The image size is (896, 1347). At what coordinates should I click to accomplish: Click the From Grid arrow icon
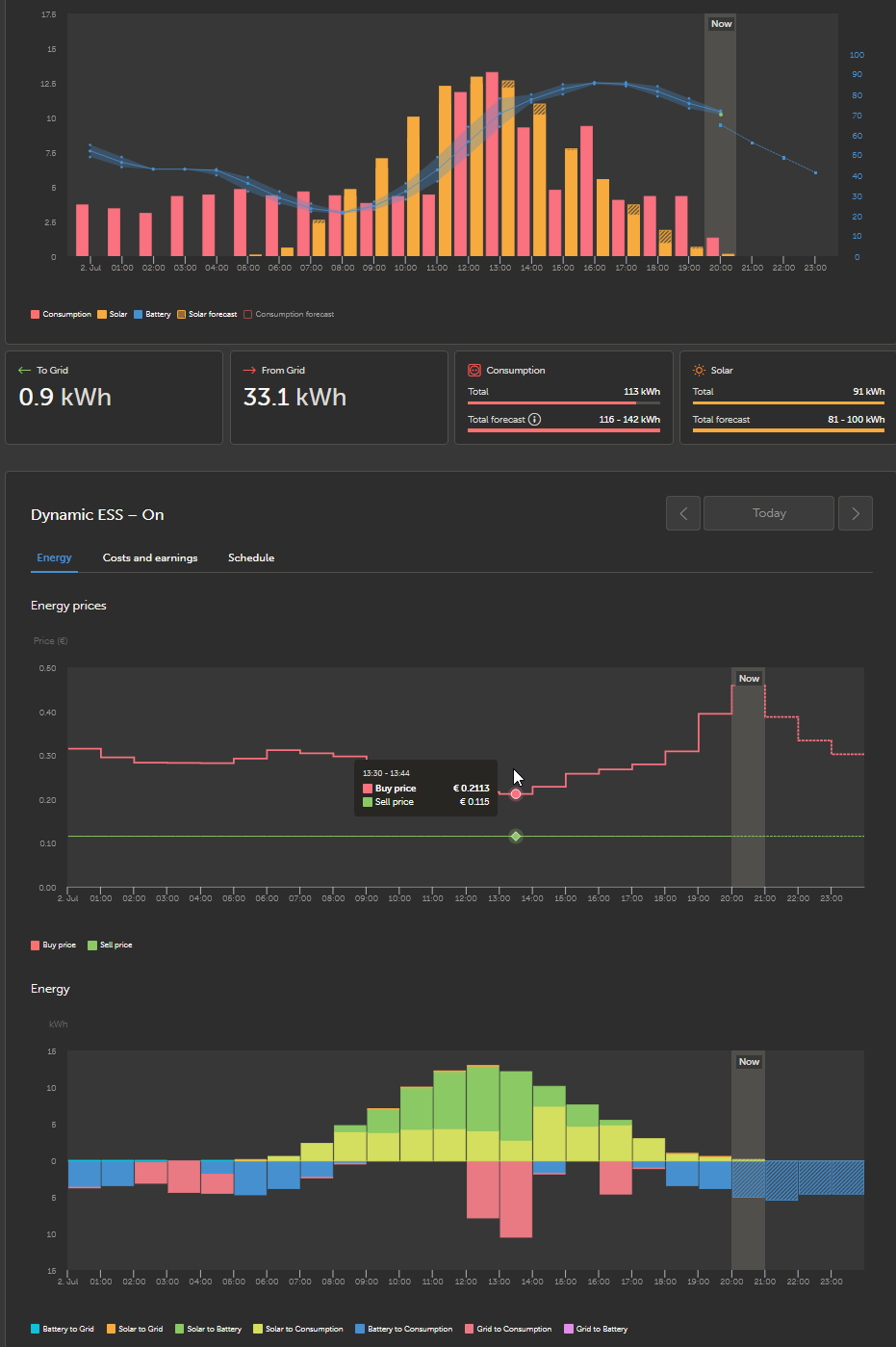(249, 370)
